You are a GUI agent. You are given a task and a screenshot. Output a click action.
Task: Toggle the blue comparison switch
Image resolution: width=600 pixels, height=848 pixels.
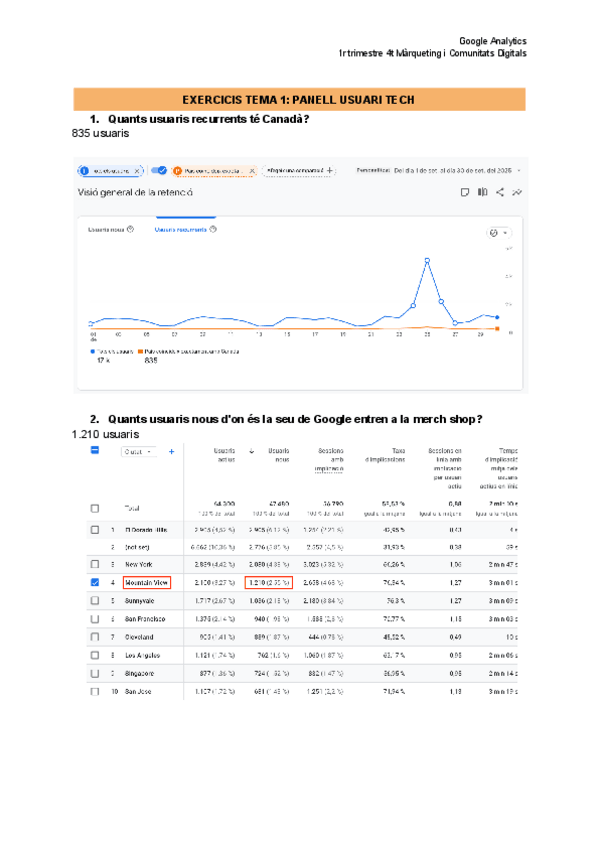pyautogui.click(x=159, y=171)
